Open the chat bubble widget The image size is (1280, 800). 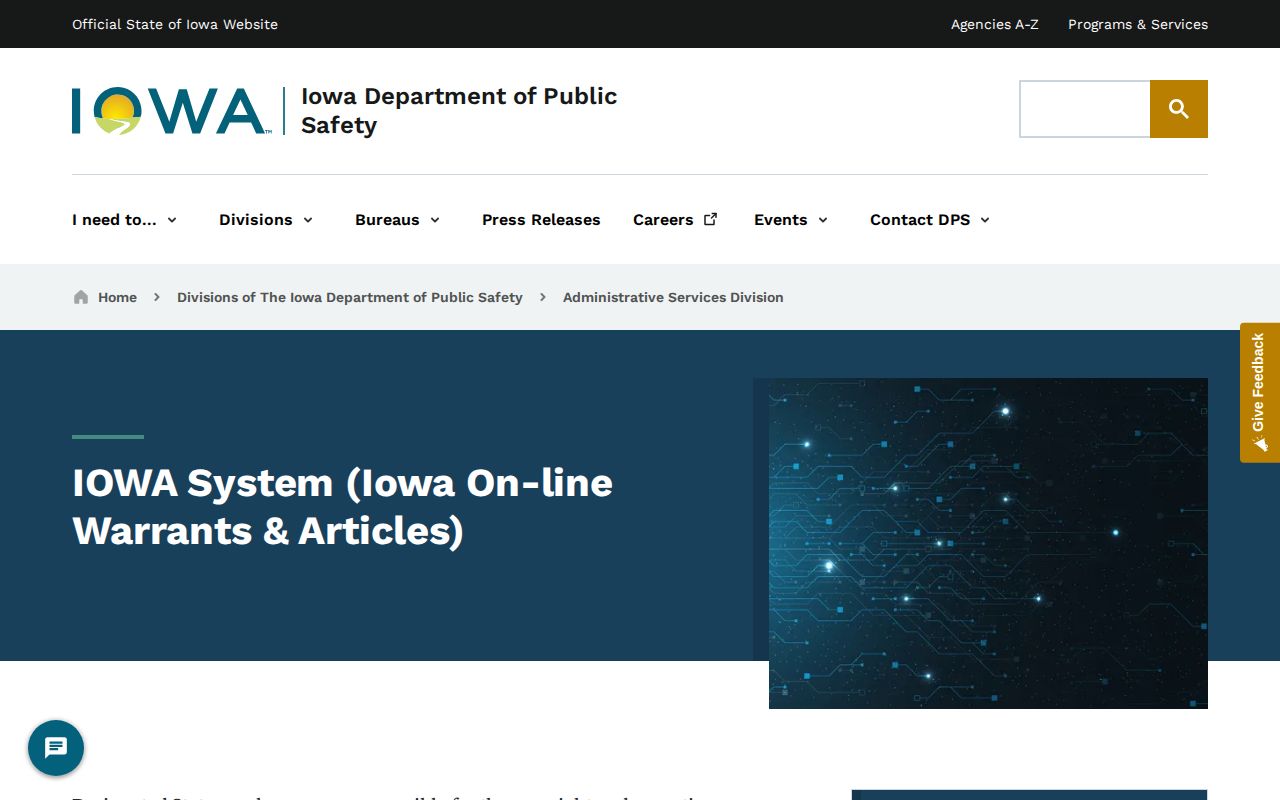(x=56, y=748)
